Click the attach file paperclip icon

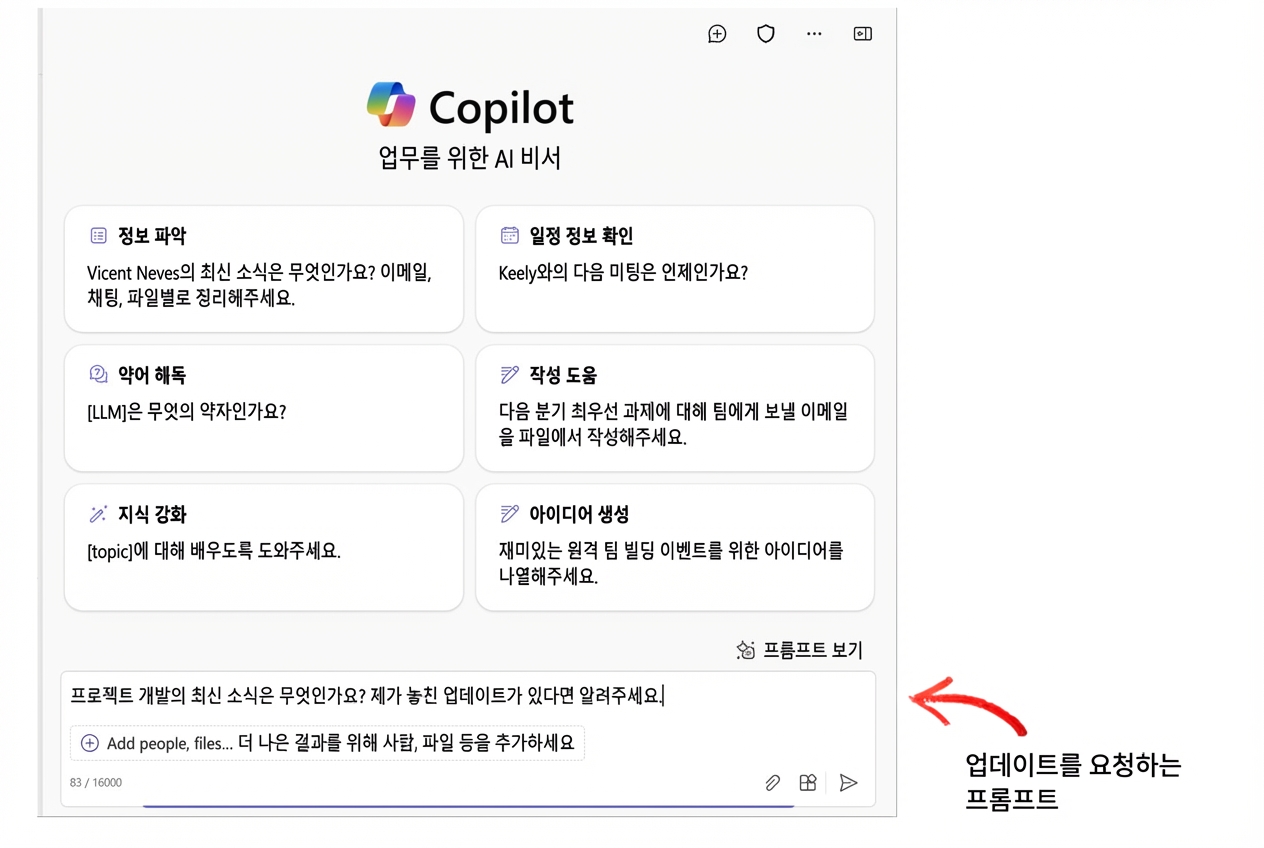click(x=772, y=783)
